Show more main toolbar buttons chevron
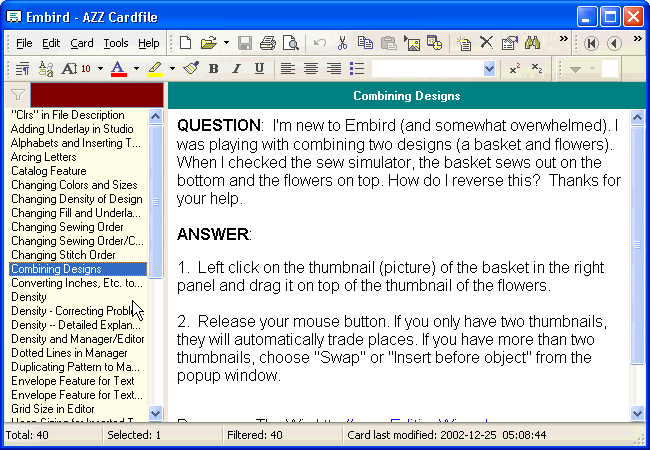This screenshot has height=450, width=650. (x=563, y=39)
